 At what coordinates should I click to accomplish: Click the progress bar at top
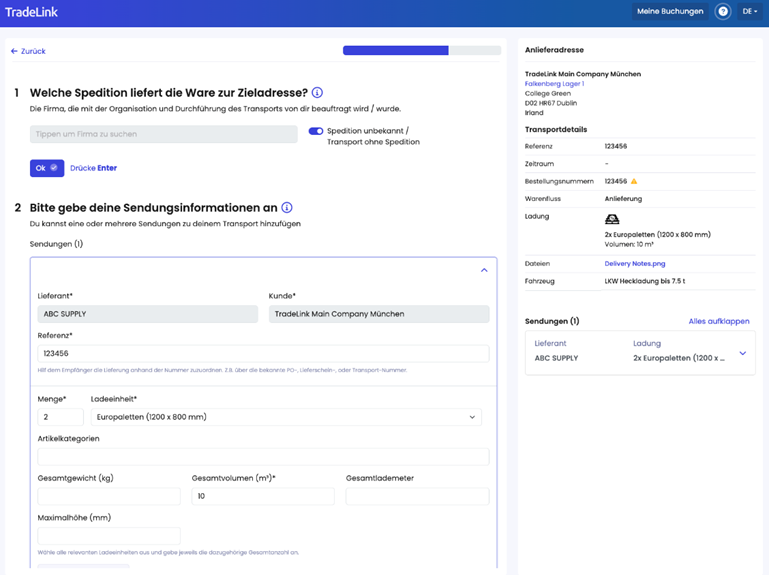click(421, 50)
